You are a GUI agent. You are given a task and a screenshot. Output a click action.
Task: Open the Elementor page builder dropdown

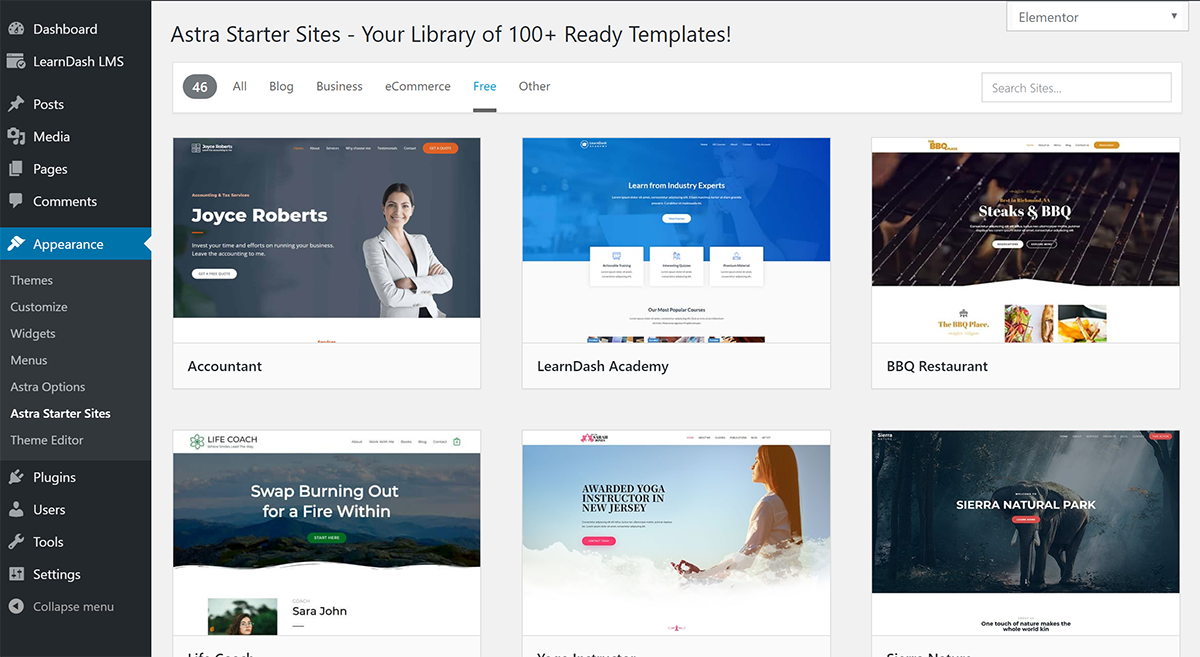[1097, 17]
